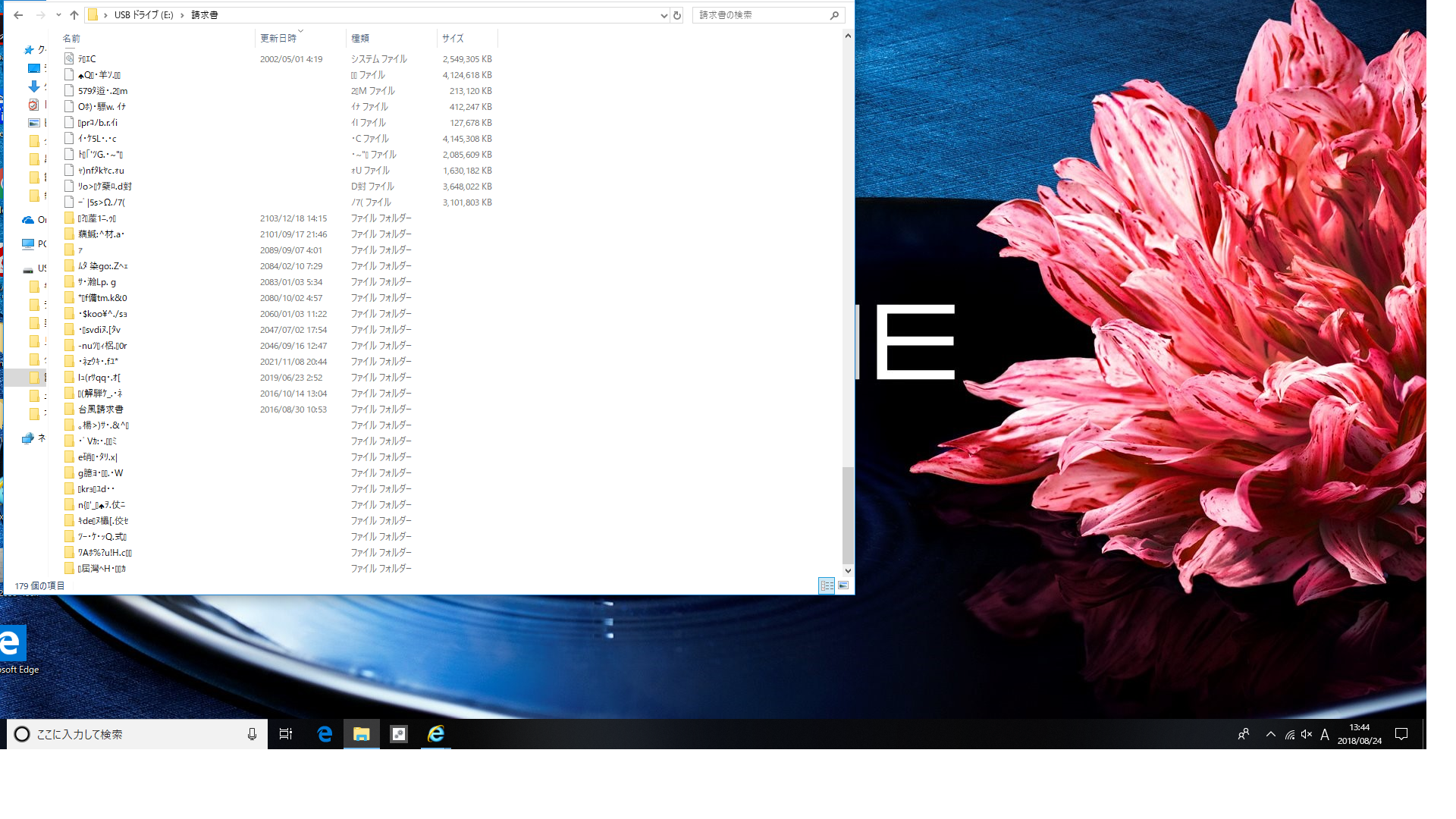1456x819 pixels.
Task: Click USB ドライブ (E:) breadcrumb
Action: (143, 15)
